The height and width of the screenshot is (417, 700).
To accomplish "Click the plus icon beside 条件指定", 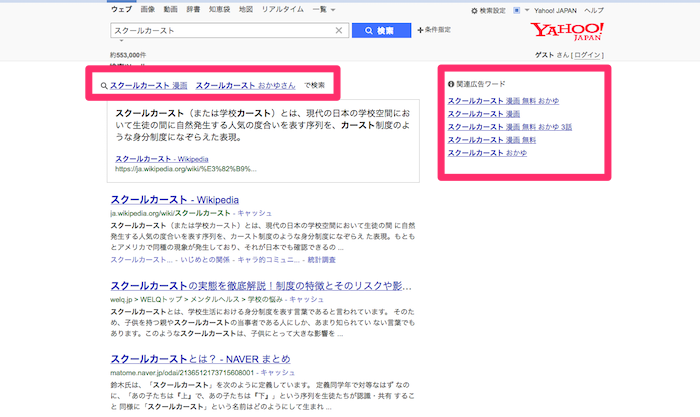I will coord(419,31).
